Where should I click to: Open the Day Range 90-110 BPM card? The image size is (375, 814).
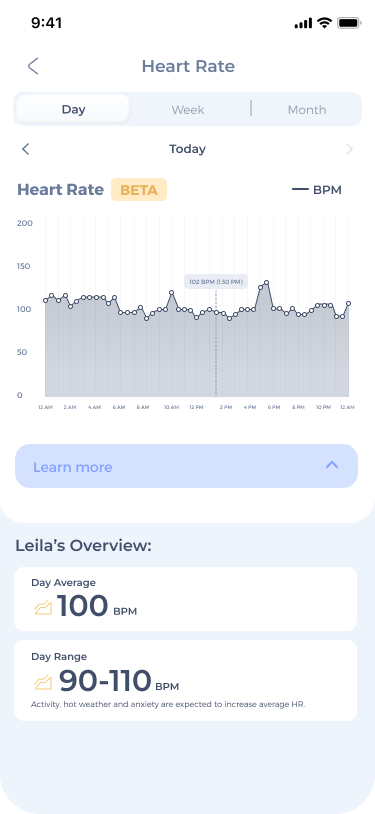(185, 680)
